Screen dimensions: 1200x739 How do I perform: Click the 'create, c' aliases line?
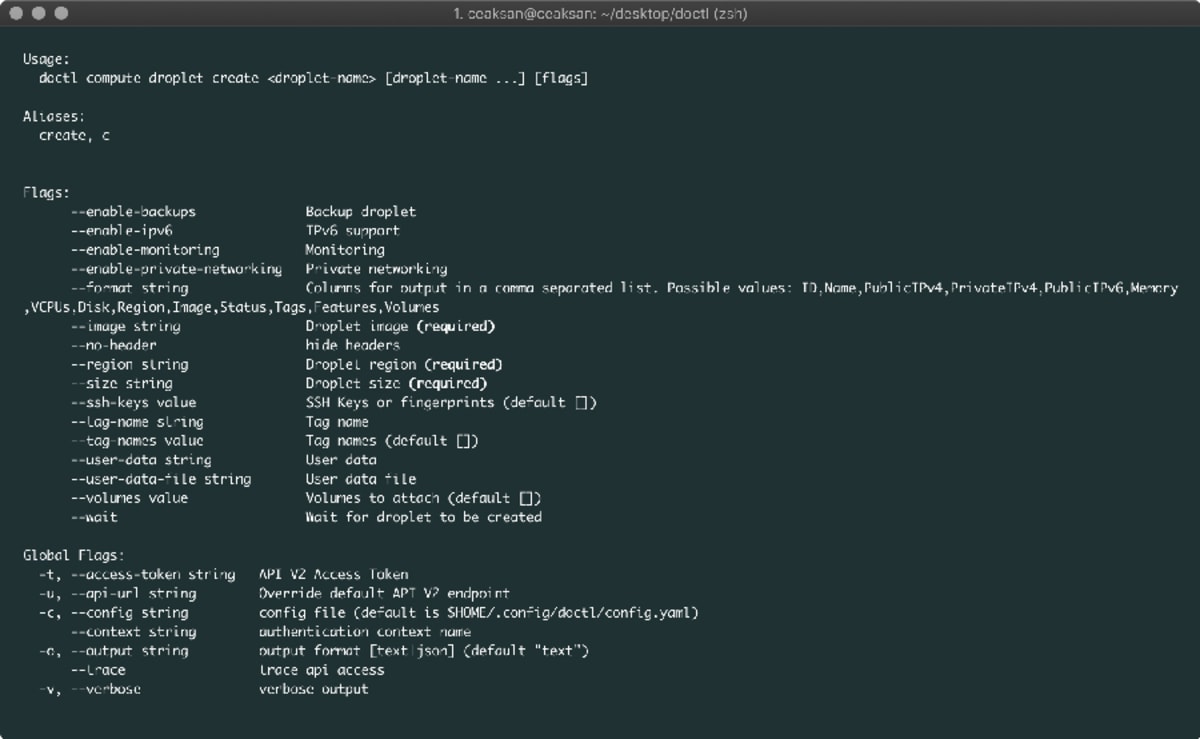click(x=74, y=135)
